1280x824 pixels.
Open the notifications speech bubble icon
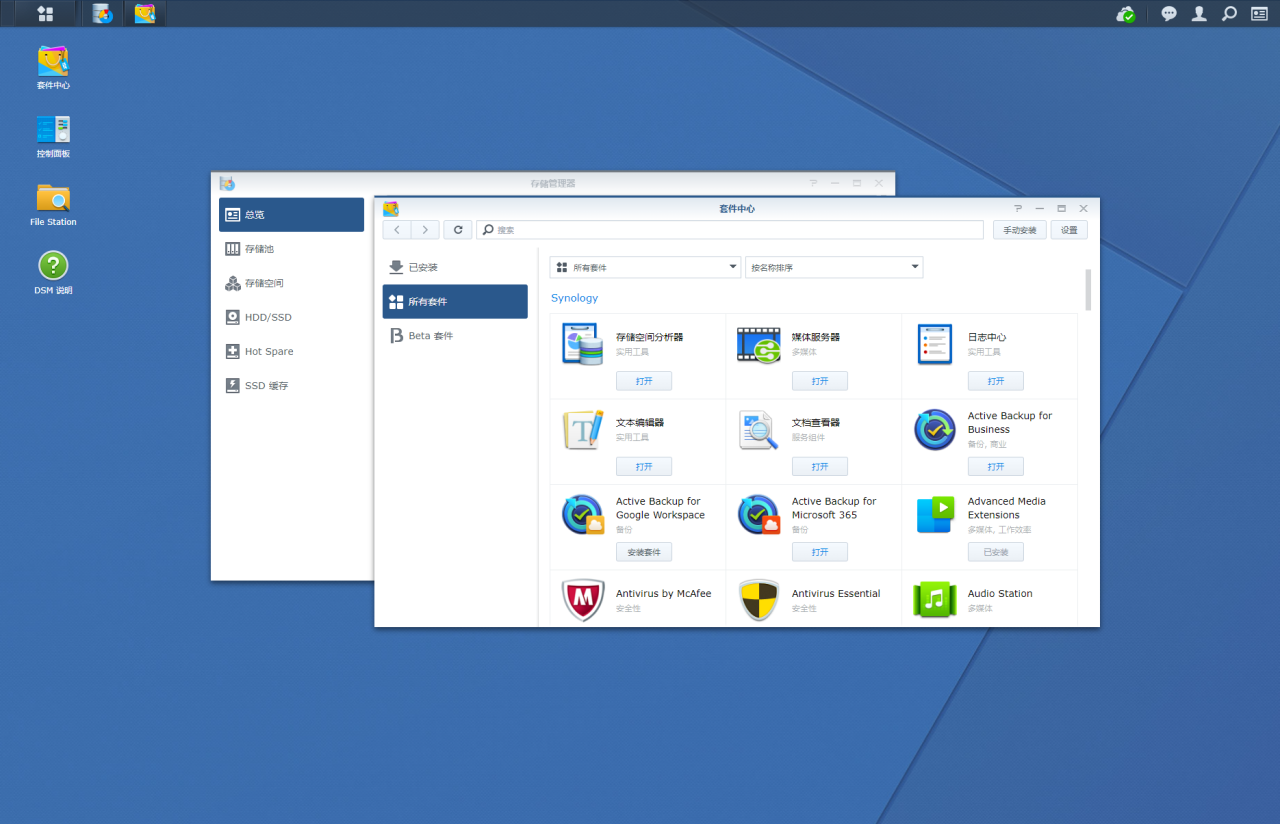[1168, 14]
